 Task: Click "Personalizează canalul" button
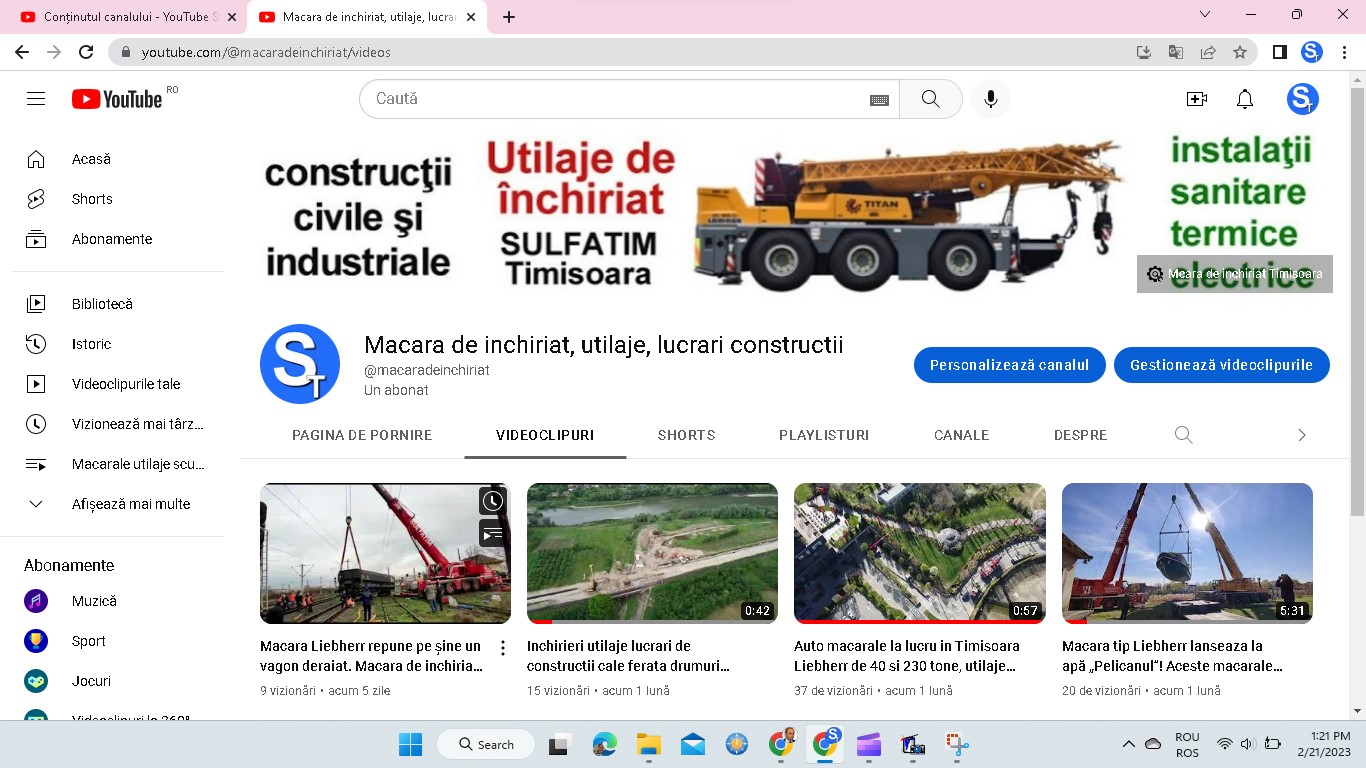(x=1009, y=365)
